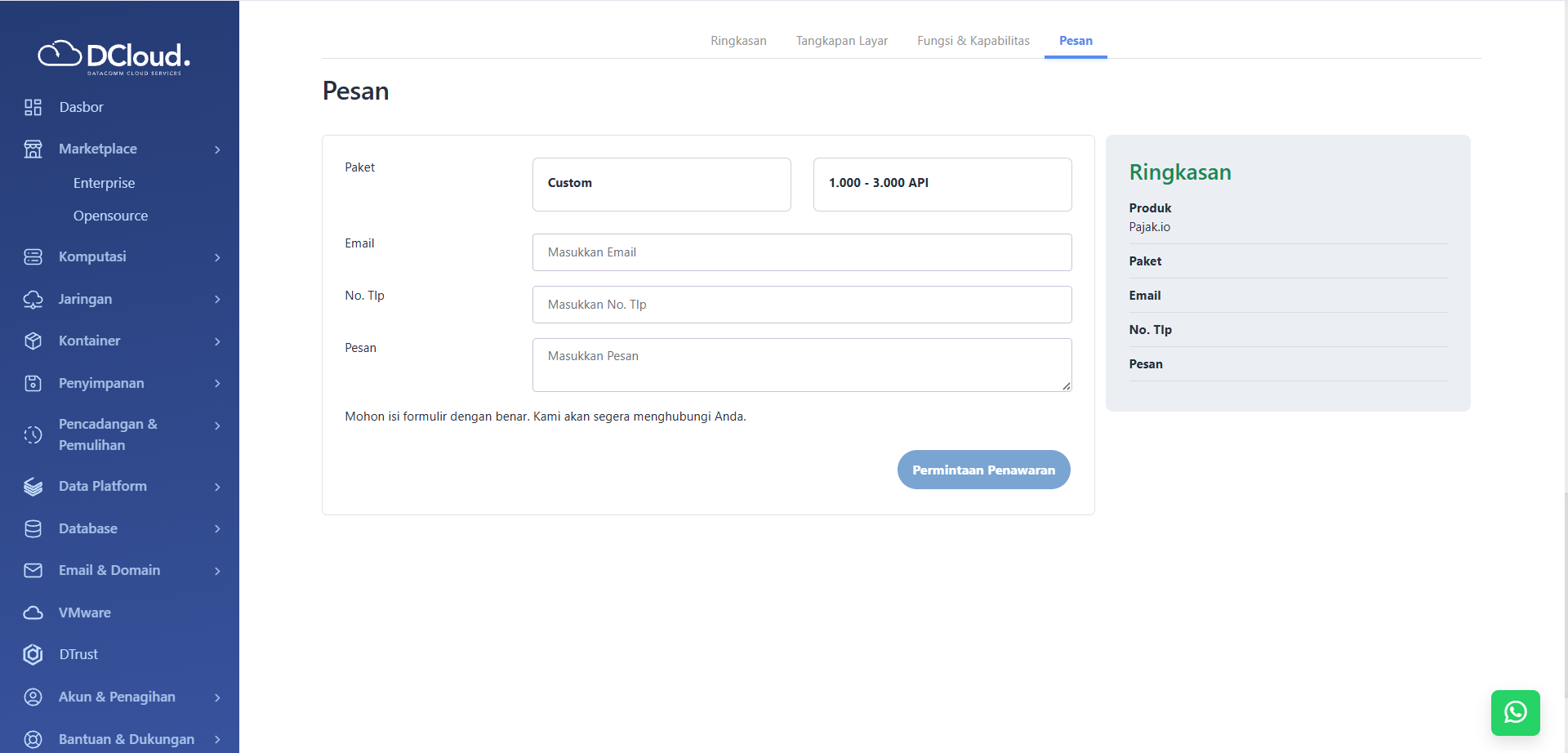Screen dimensions: 1568x753
Task: Select the Custom package option
Action: click(x=661, y=184)
